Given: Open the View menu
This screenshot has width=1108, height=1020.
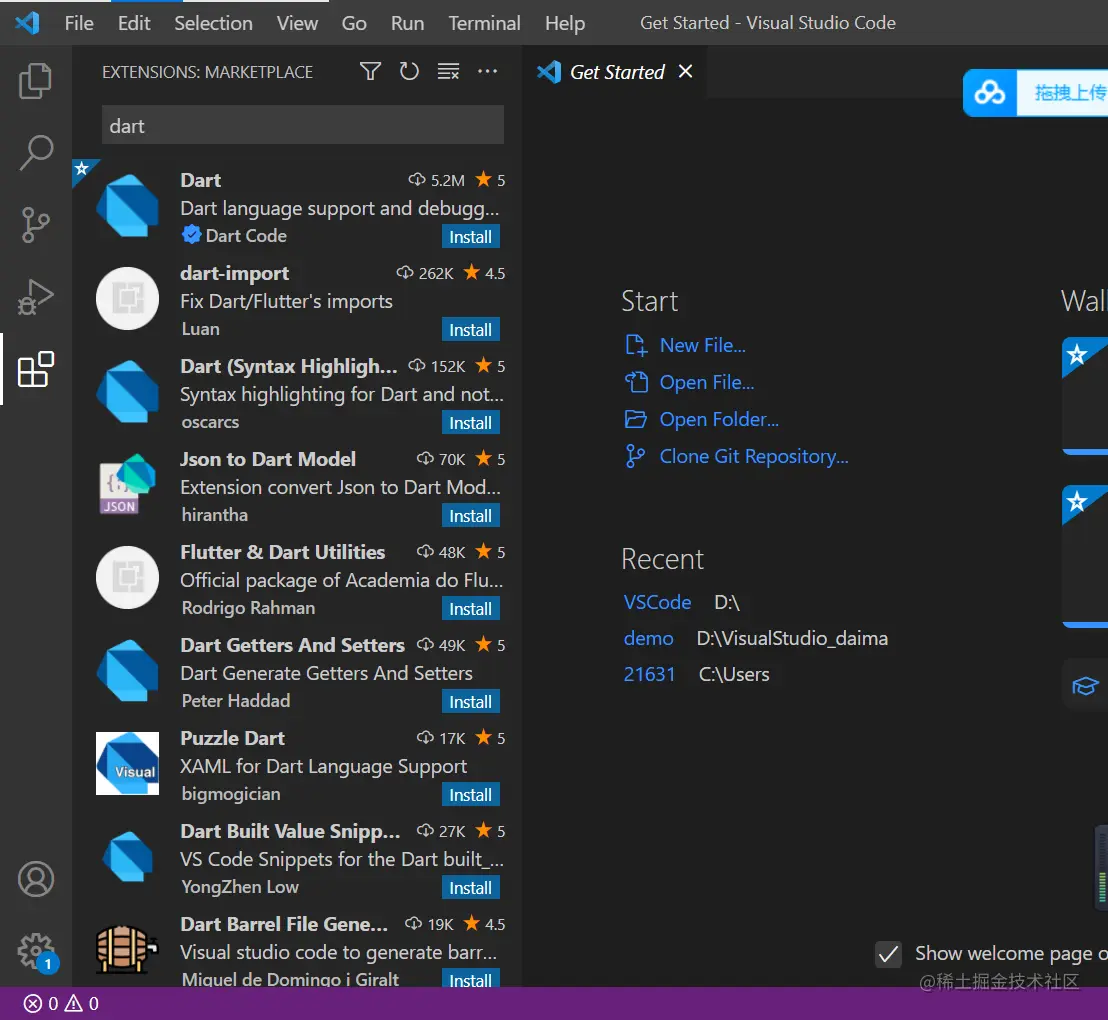Looking at the screenshot, I should click(x=297, y=23).
